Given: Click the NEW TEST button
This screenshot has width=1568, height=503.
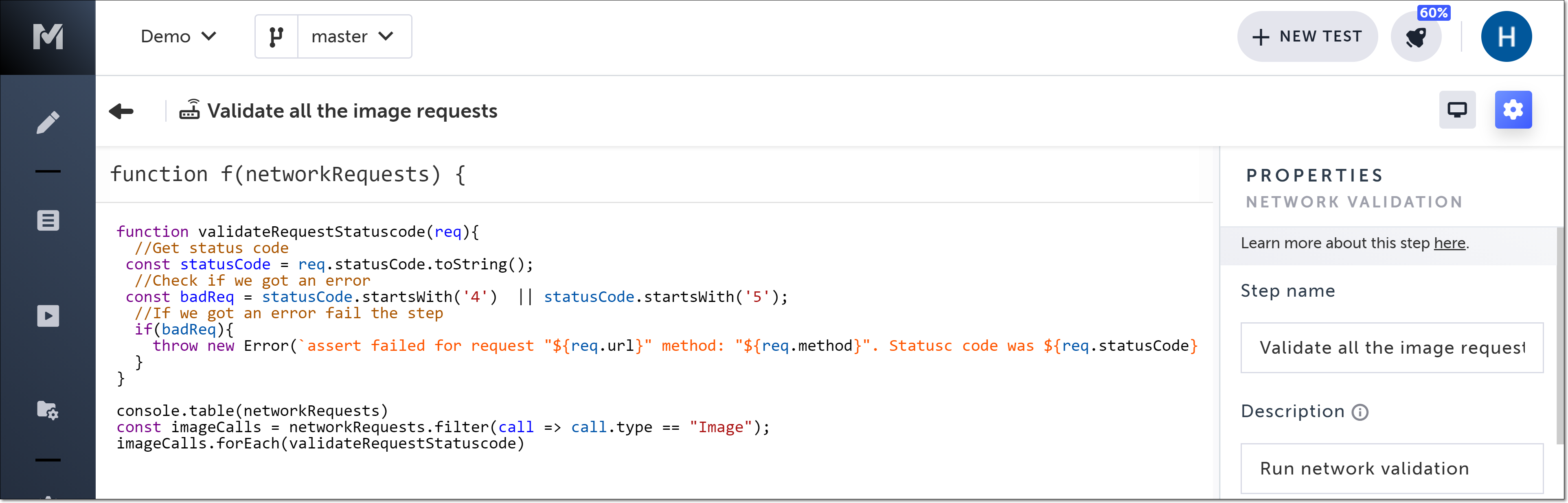Looking at the screenshot, I should pyautogui.click(x=1307, y=37).
